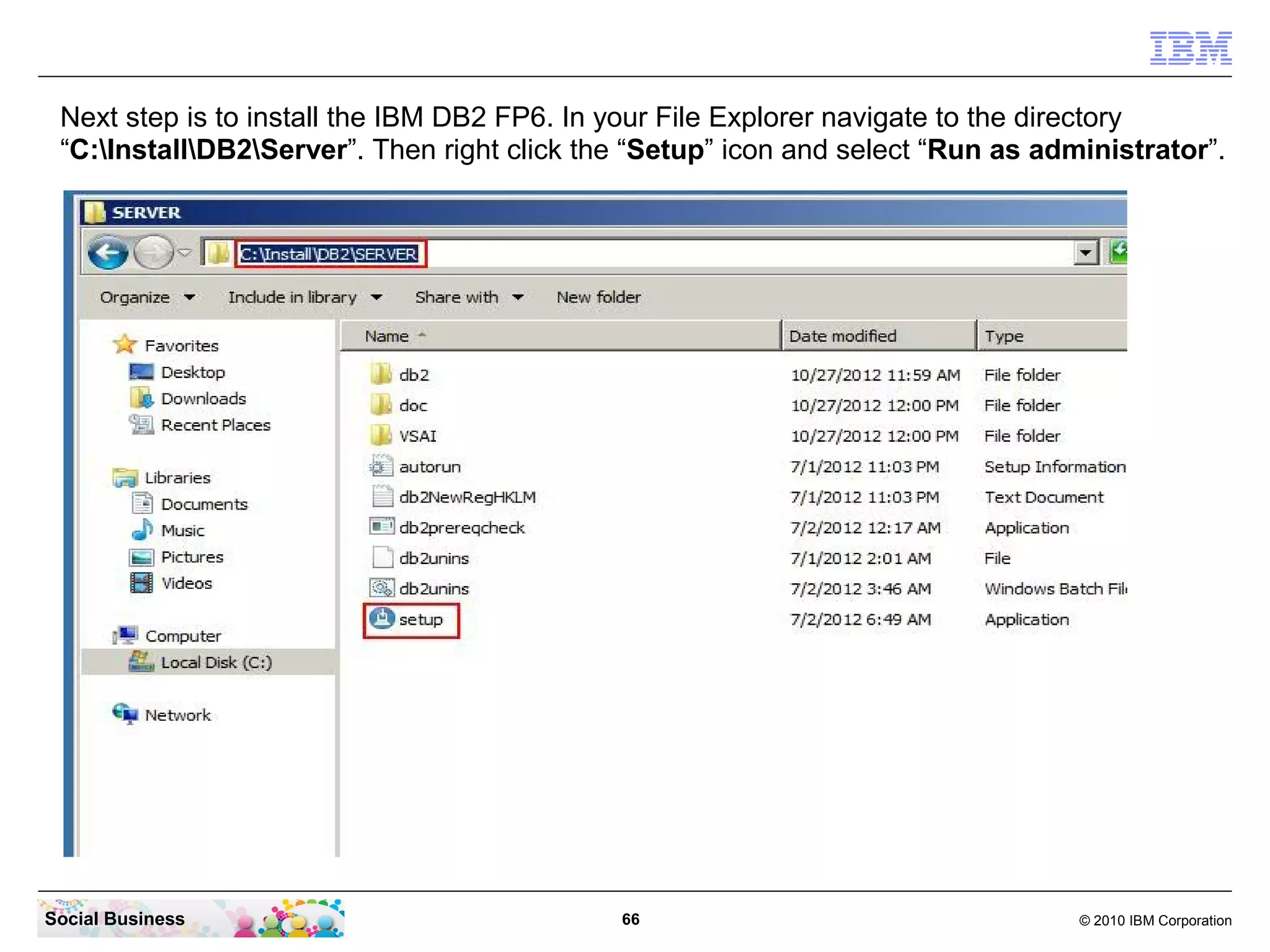Select the Favorites star icon
Viewport: 1270px width, 952px height.
pos(125,345)
